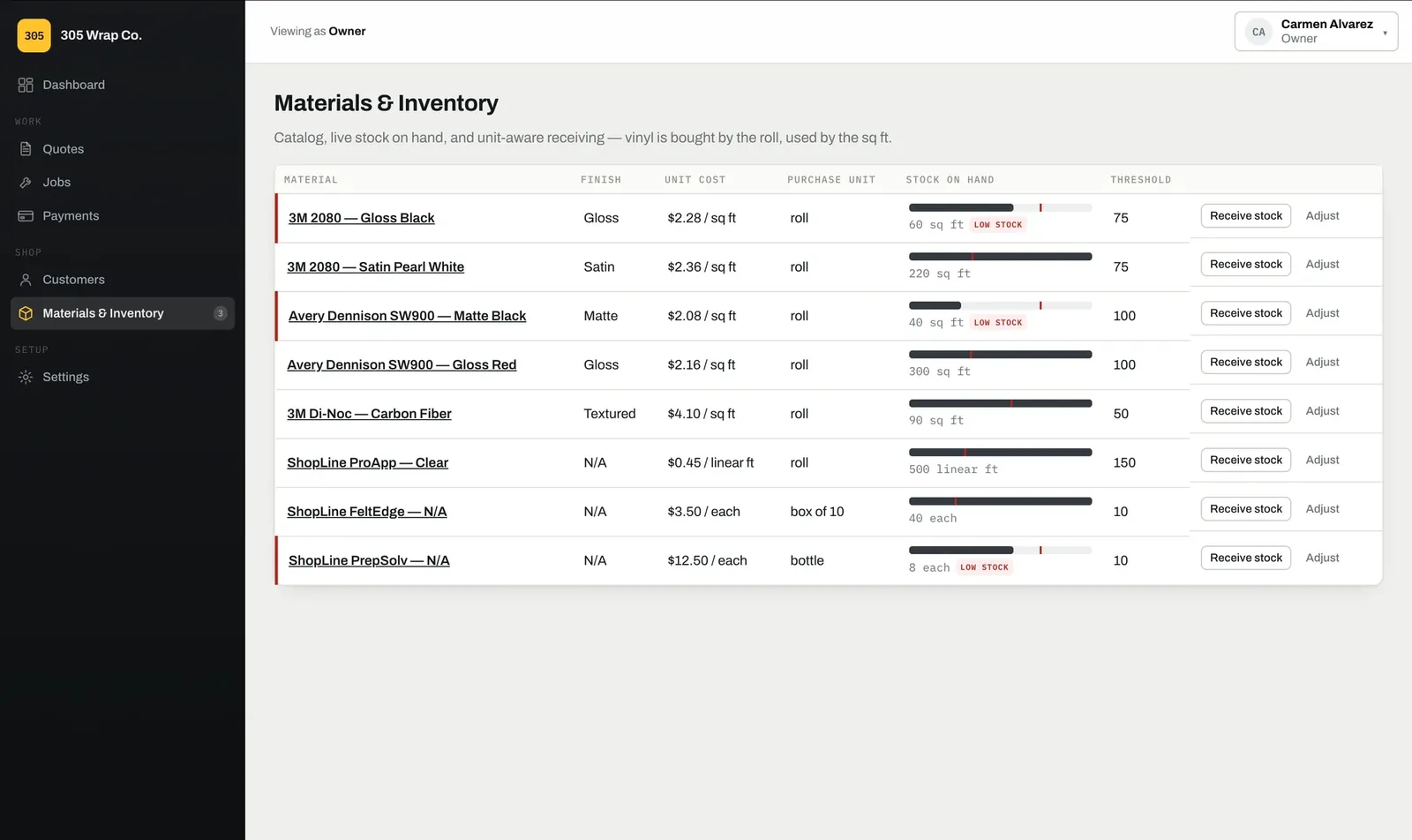
Task: Open 3M 2080 — Satin Pearl White link
Action: click(375, 266)
